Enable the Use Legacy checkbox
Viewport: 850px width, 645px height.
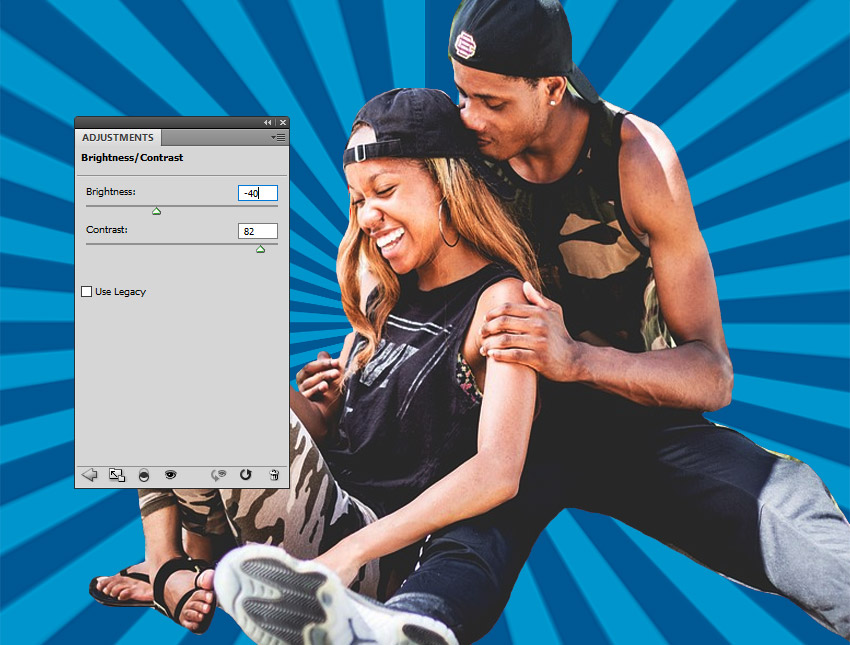(87, 292)
